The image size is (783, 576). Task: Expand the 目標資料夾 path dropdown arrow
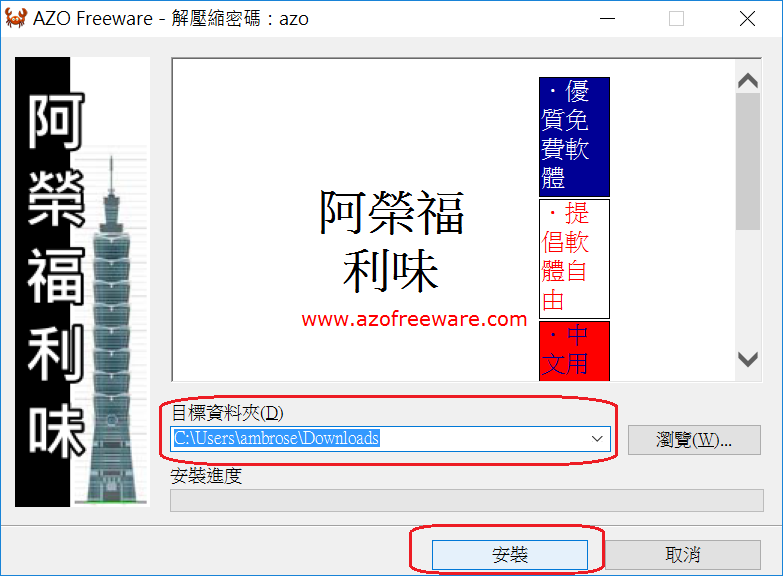(x=597, y=439)
